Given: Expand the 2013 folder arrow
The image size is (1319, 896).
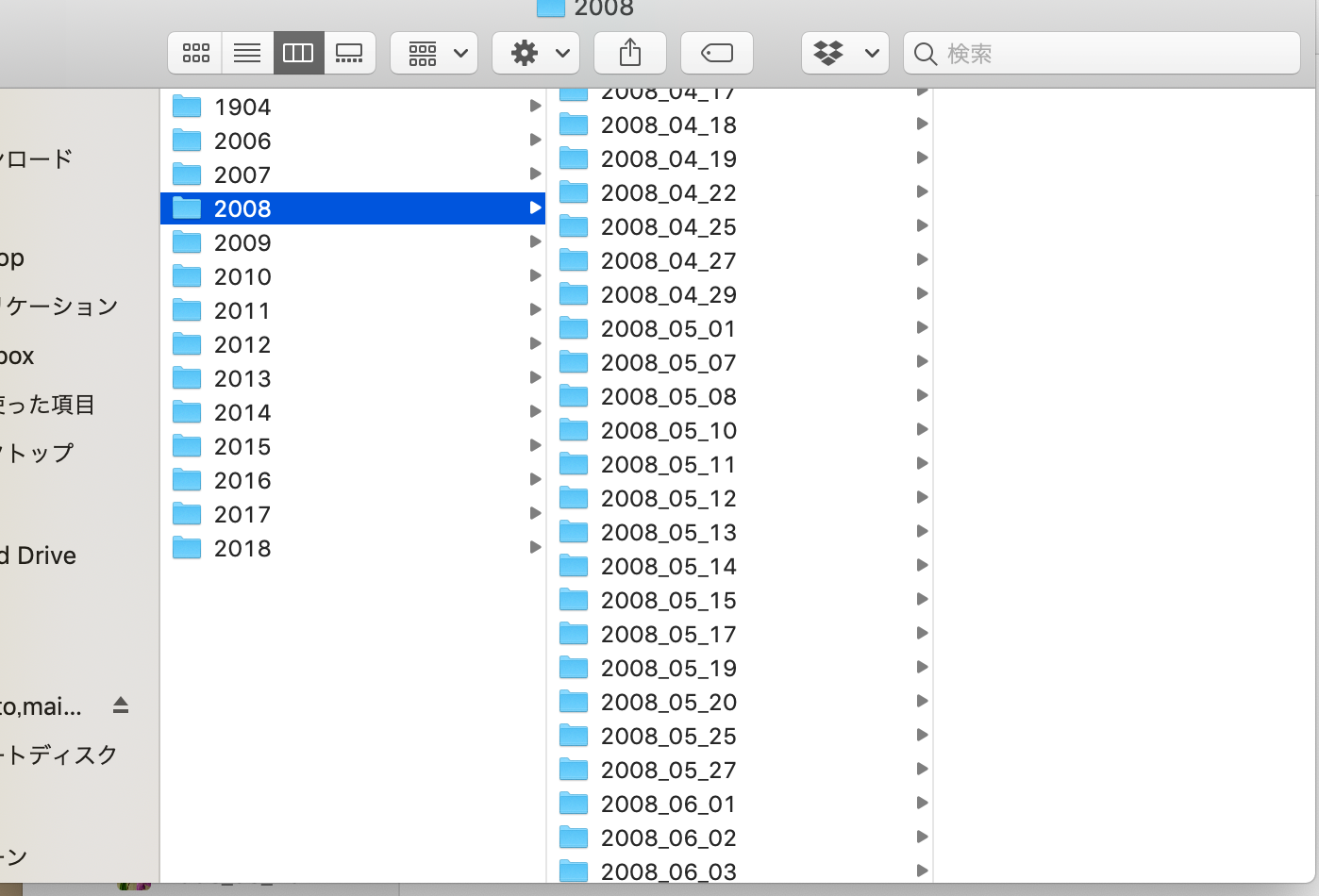Looking at the screenshot, I should 535,377.
